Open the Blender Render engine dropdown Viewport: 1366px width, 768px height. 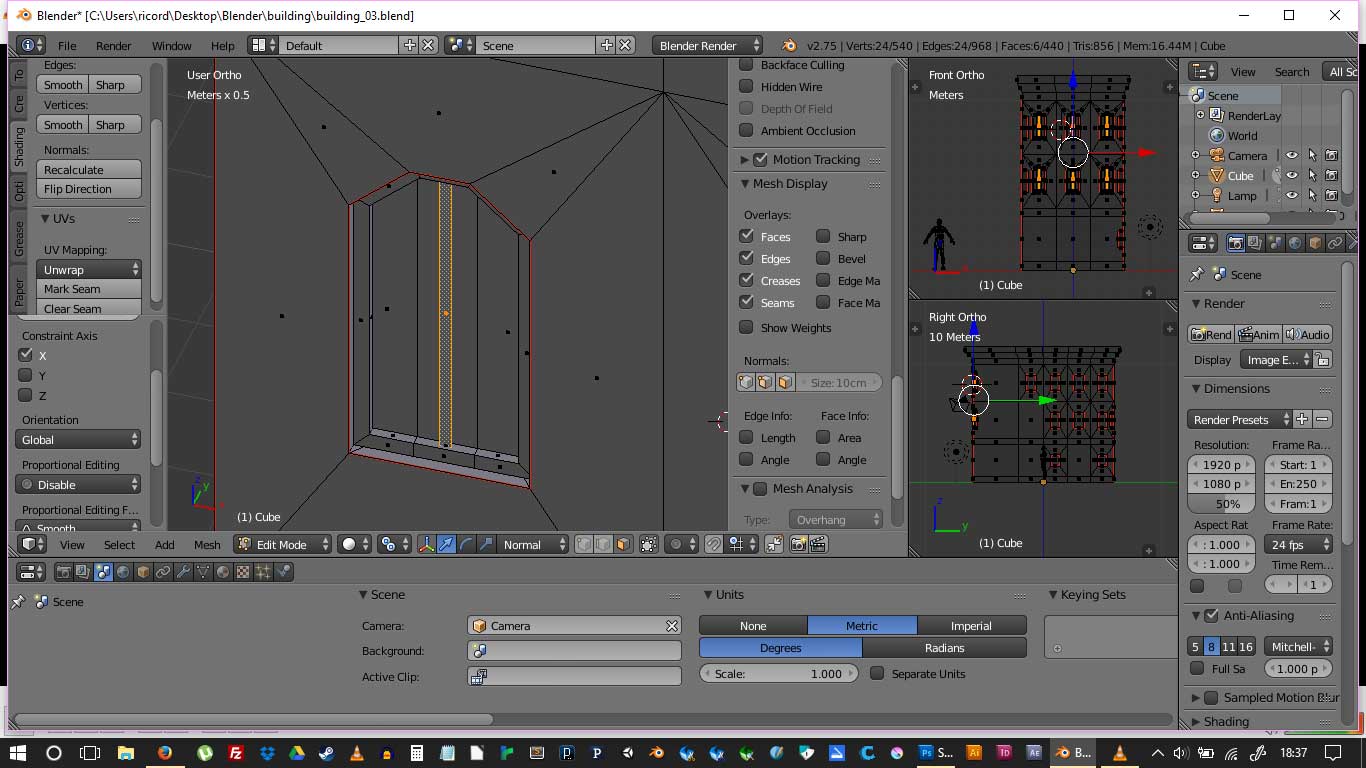pos(707,46)
